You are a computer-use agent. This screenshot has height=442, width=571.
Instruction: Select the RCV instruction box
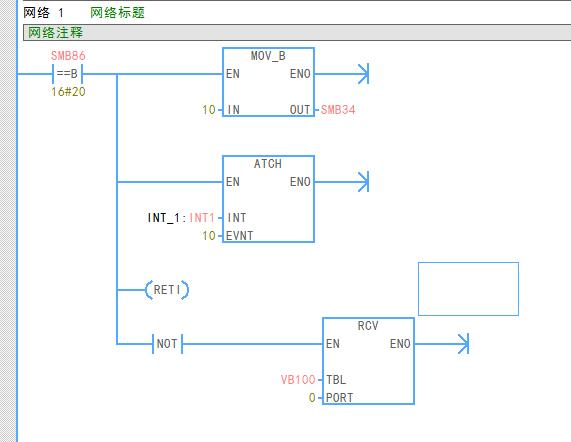[x=368, y=361]
